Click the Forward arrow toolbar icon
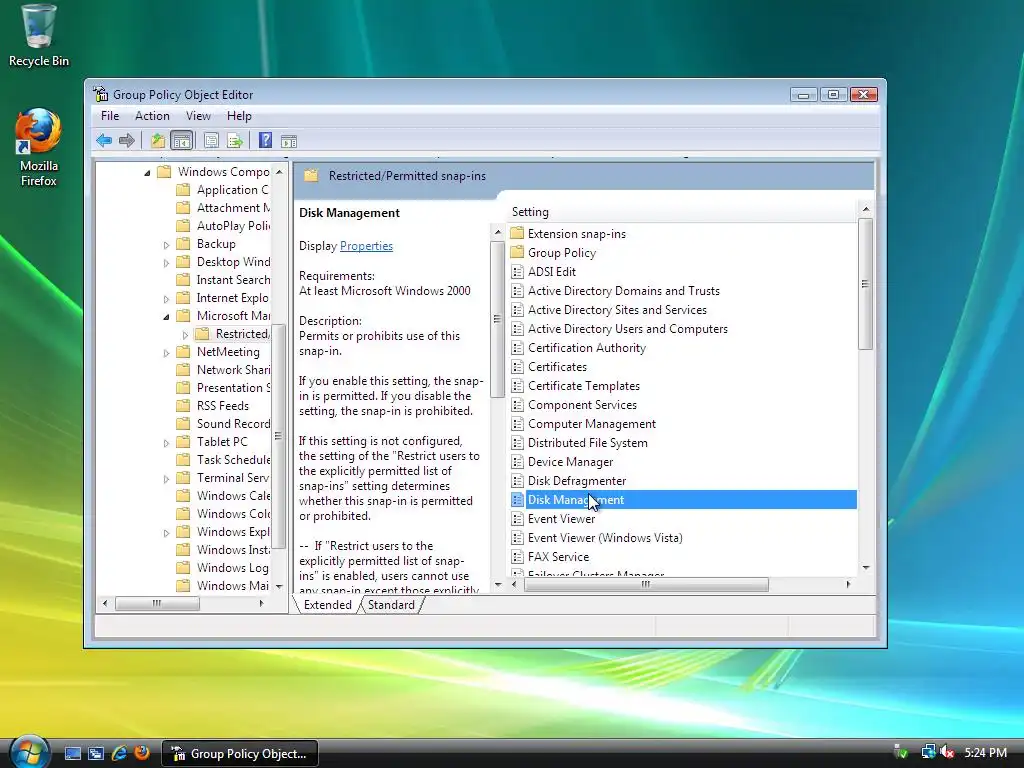 [127, 140]
